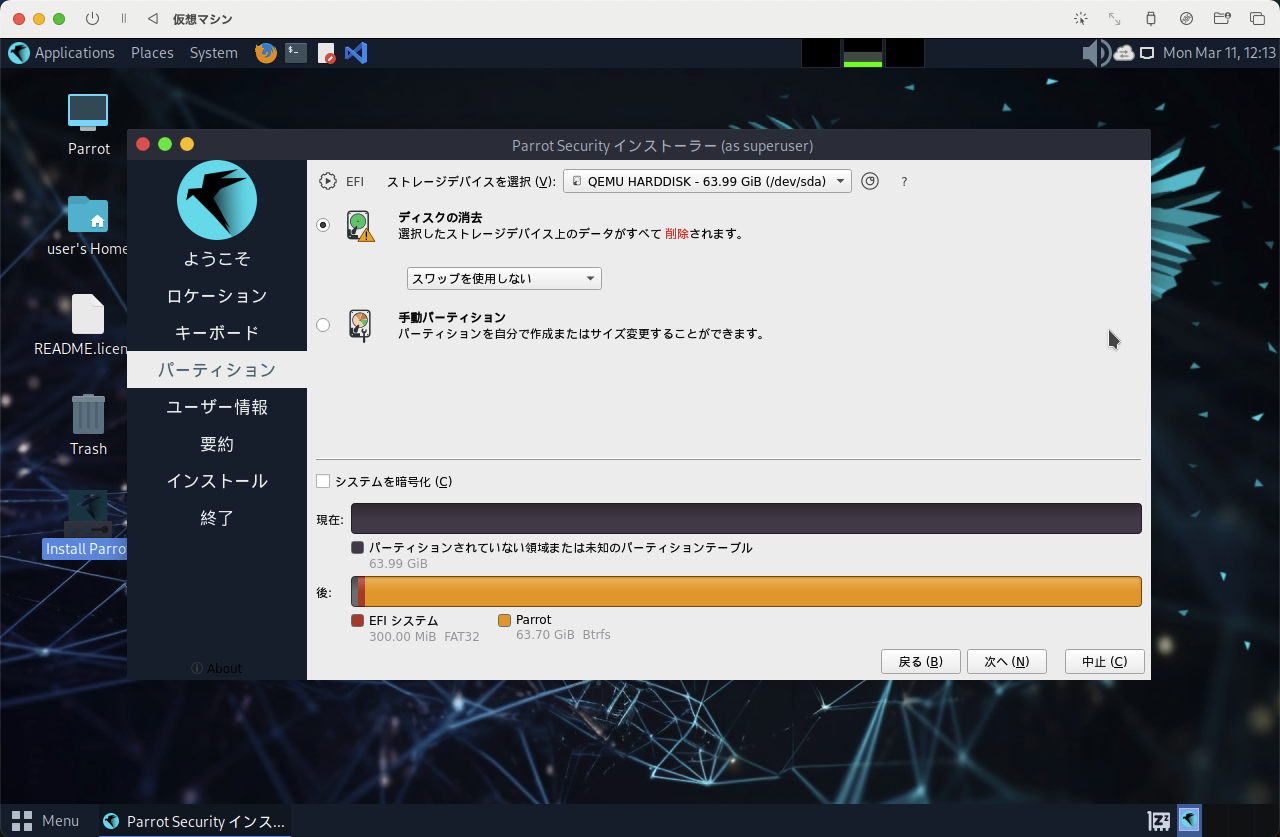Screen dimensions: 1280x837
Task: Click the Parrot orange color swatch
Action: click(x=505, y=620)
